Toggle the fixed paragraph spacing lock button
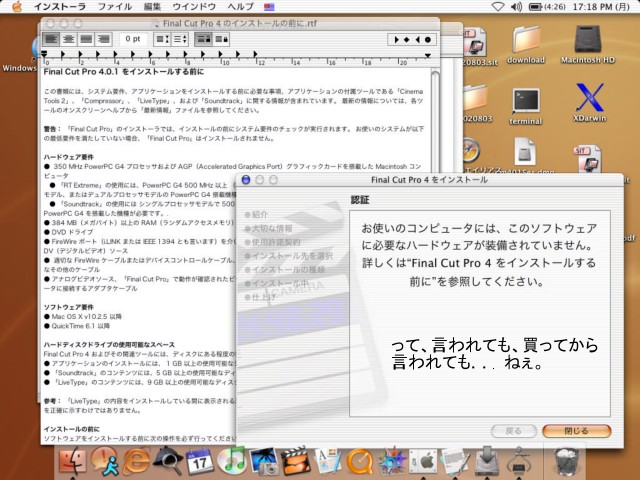The width and height of the screenshot is (640, 480). coord(203,39)
